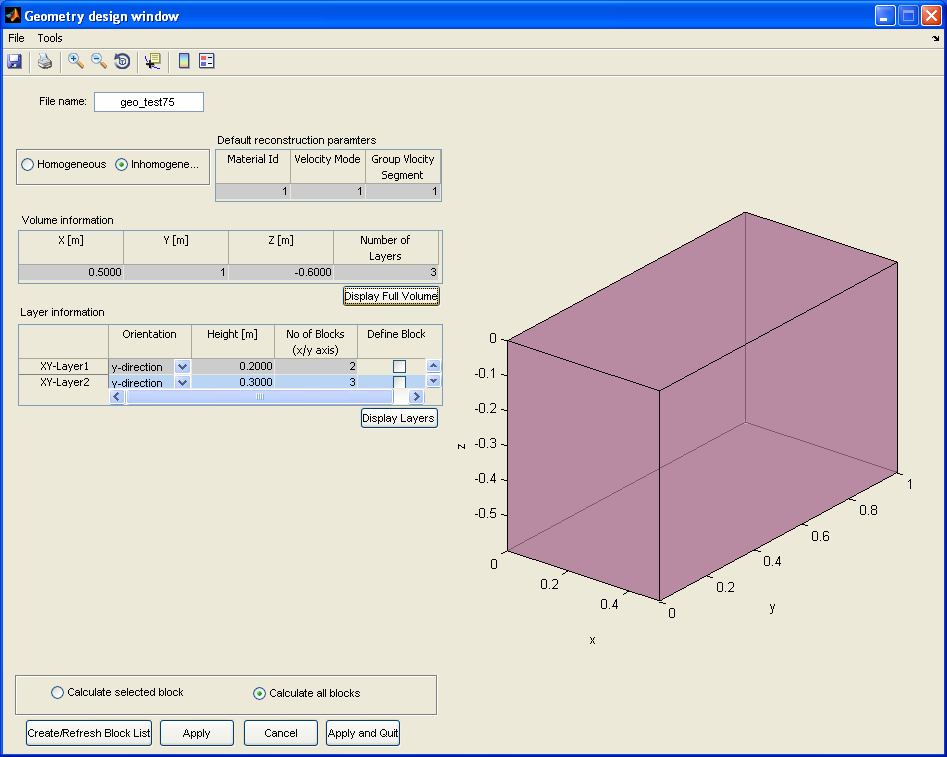Viewport: 947px width, 757px height.
Task: Click the Print figure toolbar icon
Action: click(45, 61)
